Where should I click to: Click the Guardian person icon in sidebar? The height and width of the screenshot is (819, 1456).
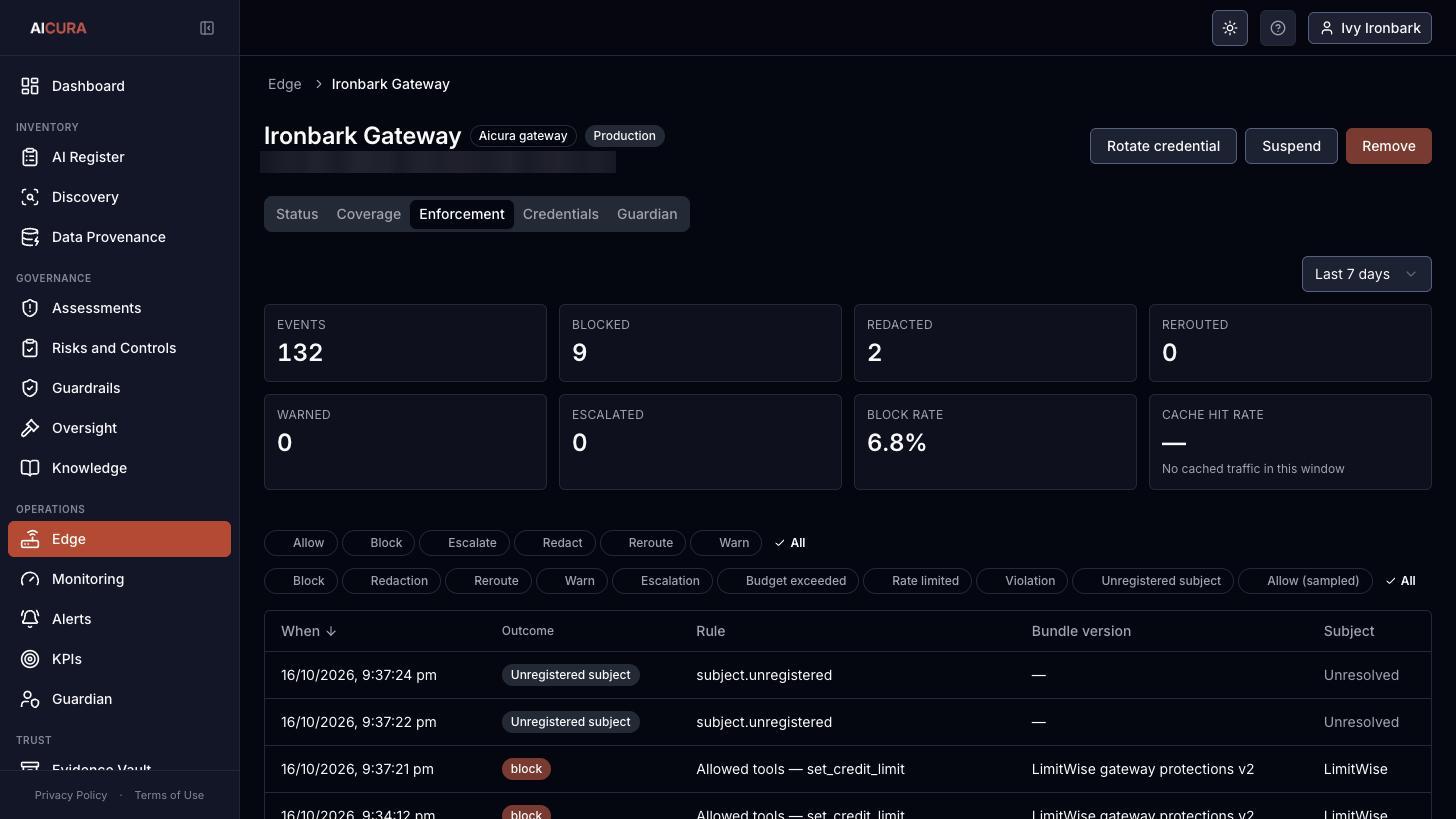pos(30,699)
